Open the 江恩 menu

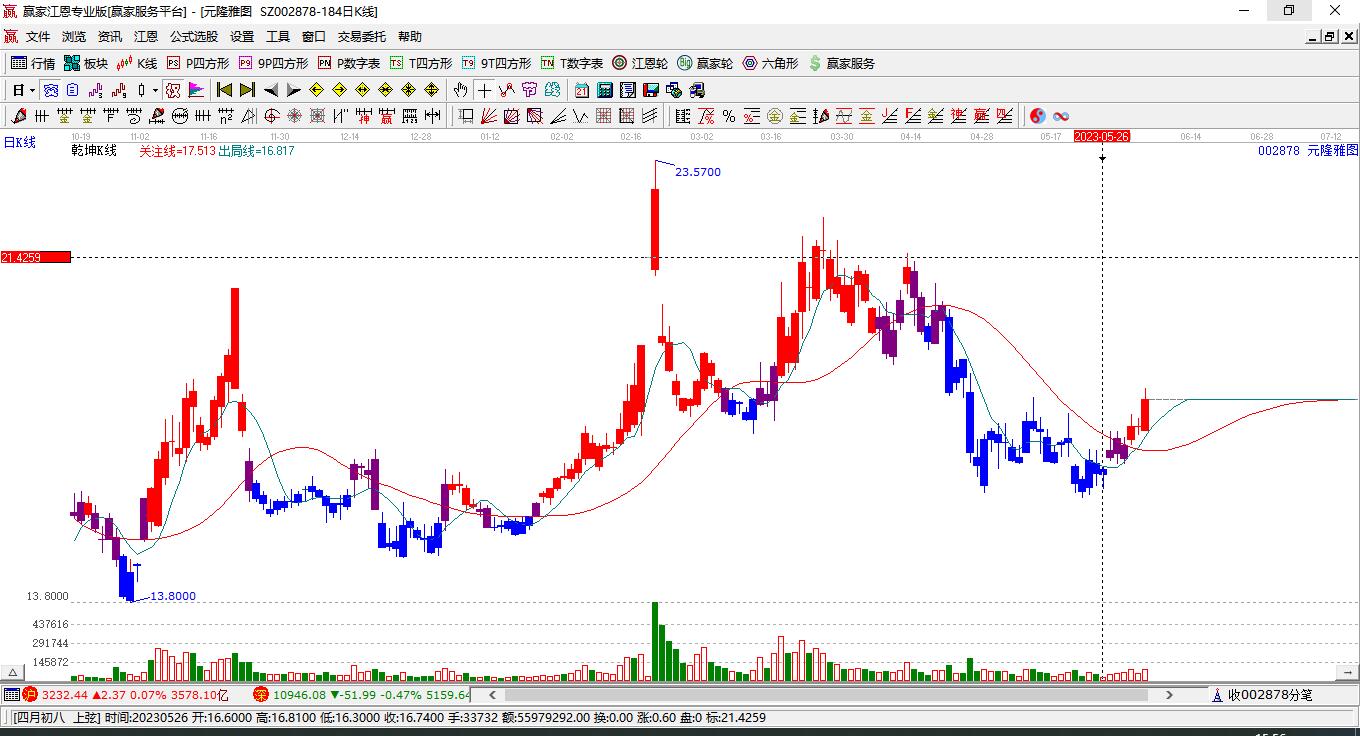pos(146,37)
